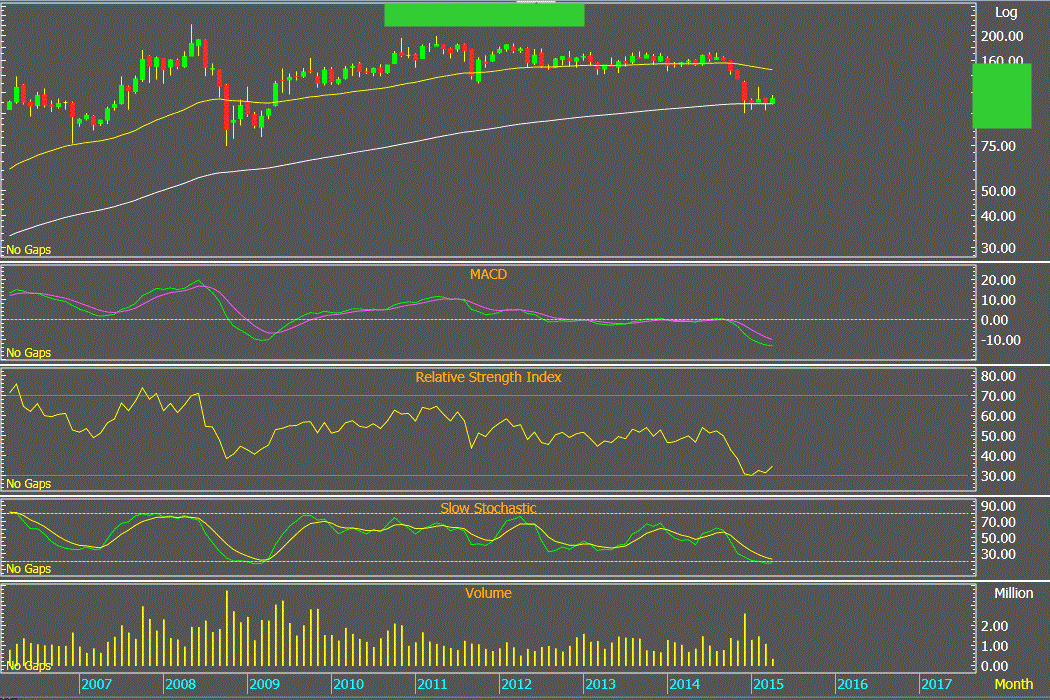Click the 30.00 Slow Stochastic axis value

coord(998,555)
